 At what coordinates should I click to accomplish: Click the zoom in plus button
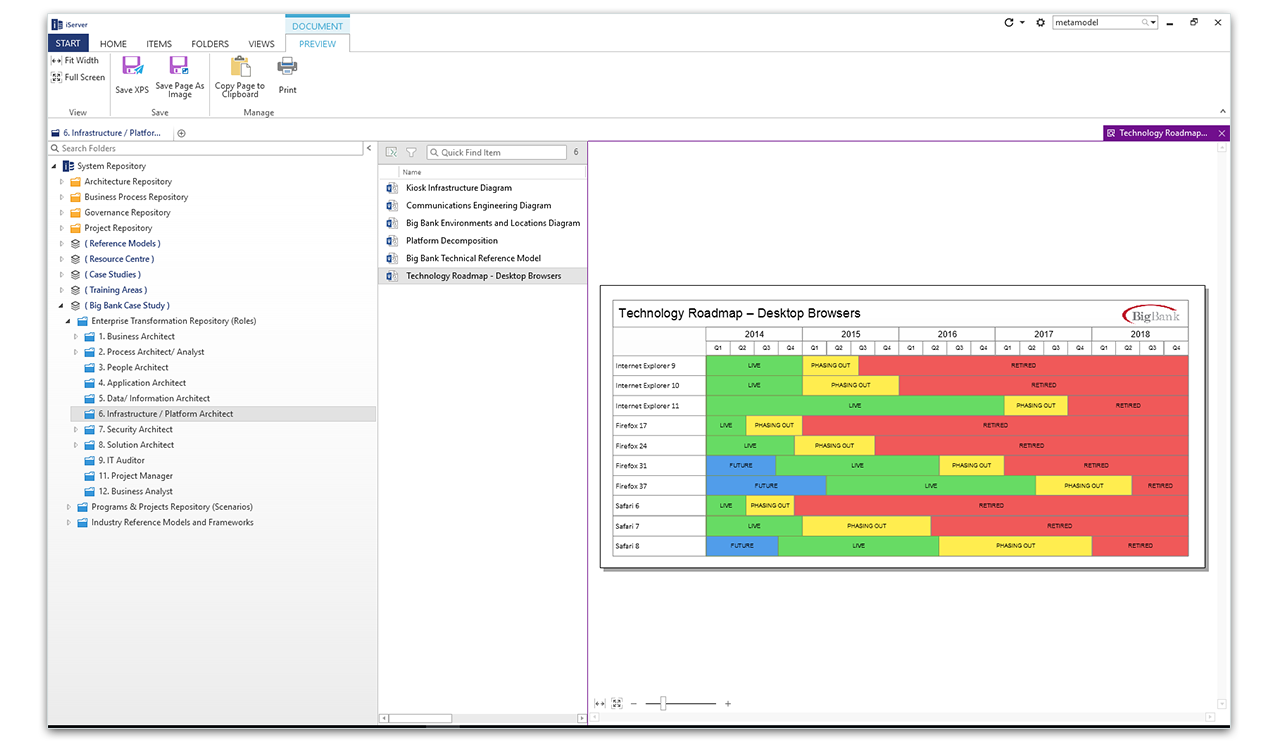[728, 704]
